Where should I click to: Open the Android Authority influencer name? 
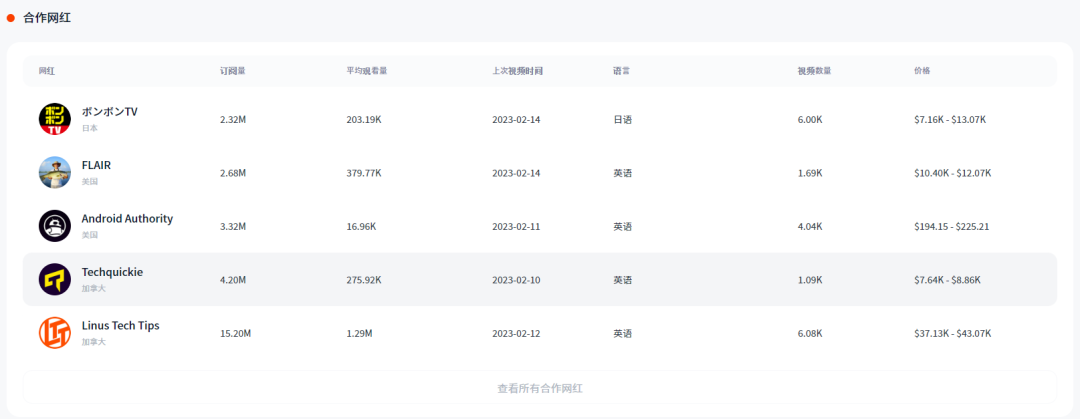127,218
